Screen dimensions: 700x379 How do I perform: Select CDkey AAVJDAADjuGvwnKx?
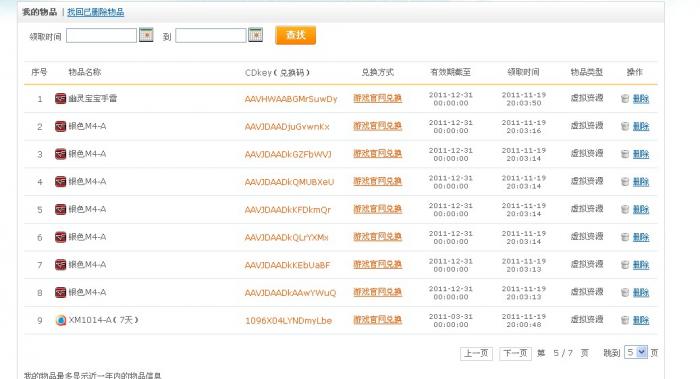pyautogui.click(x=287, y=127)
